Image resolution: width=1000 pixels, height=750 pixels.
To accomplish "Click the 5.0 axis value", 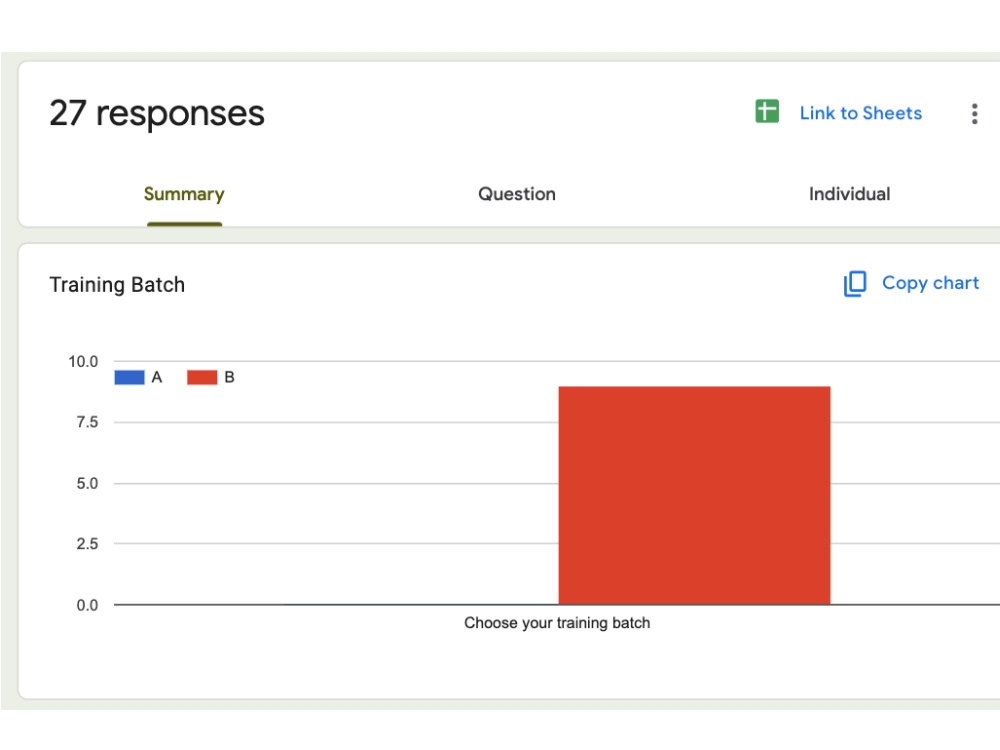I will (x=87, y=483).
